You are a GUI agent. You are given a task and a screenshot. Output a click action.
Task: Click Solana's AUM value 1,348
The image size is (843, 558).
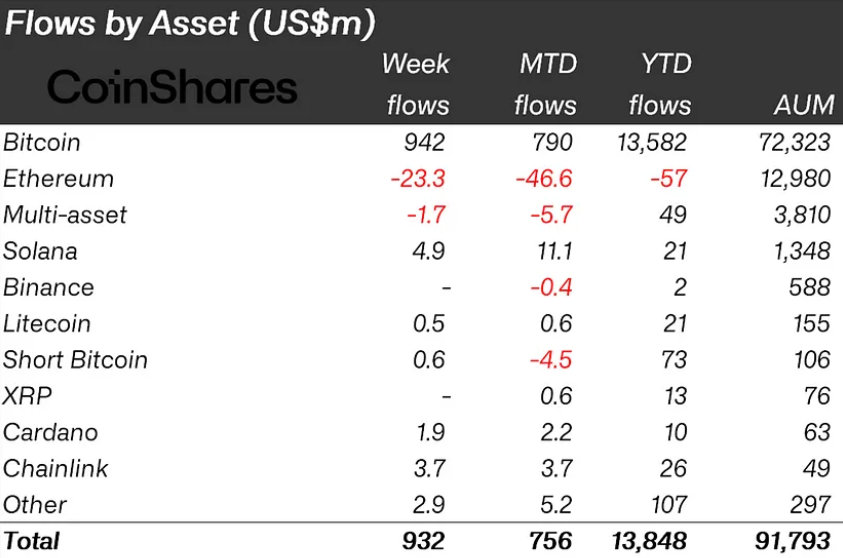click(802, 251)
